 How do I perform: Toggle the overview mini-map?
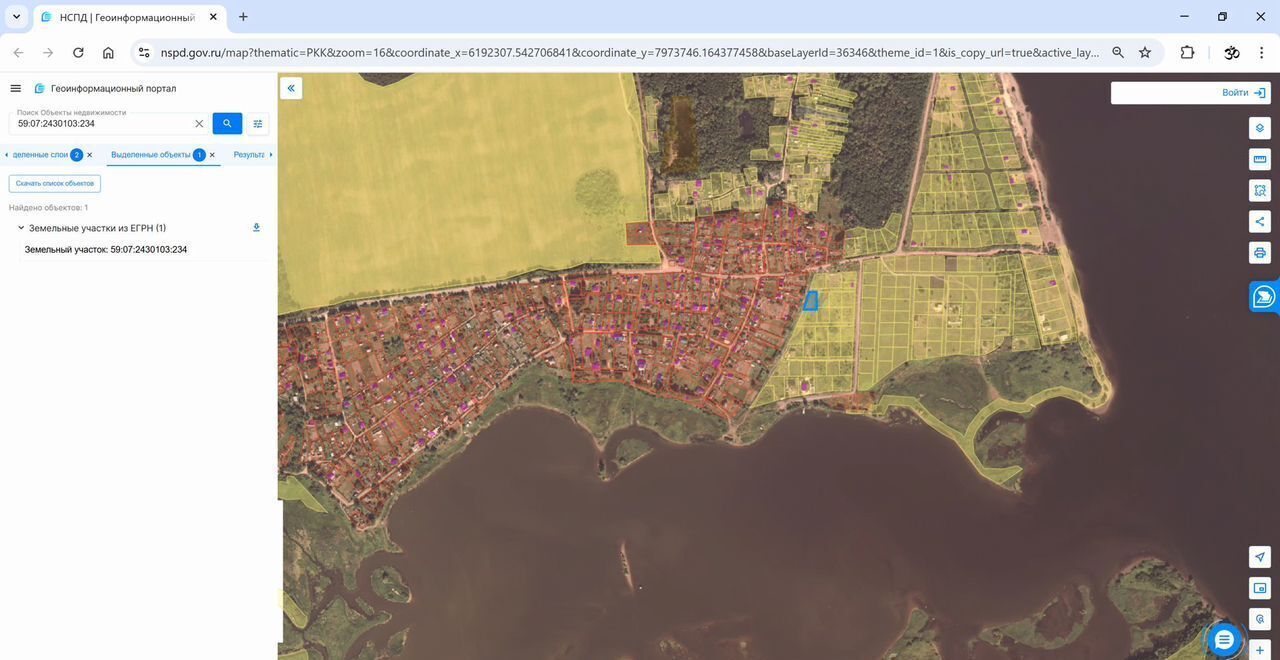click(1260, 588)
